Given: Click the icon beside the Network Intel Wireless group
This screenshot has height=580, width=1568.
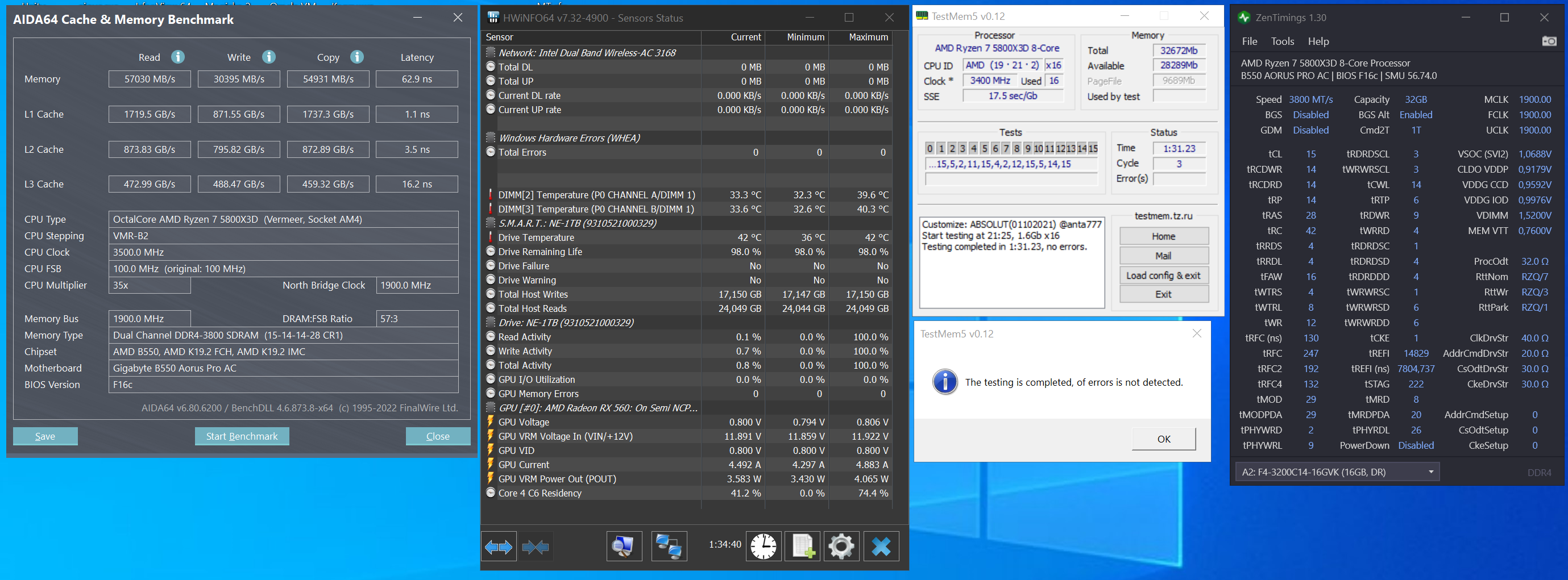Looking at the screenshot, I should pyautogui.click(x=491, y=52).
